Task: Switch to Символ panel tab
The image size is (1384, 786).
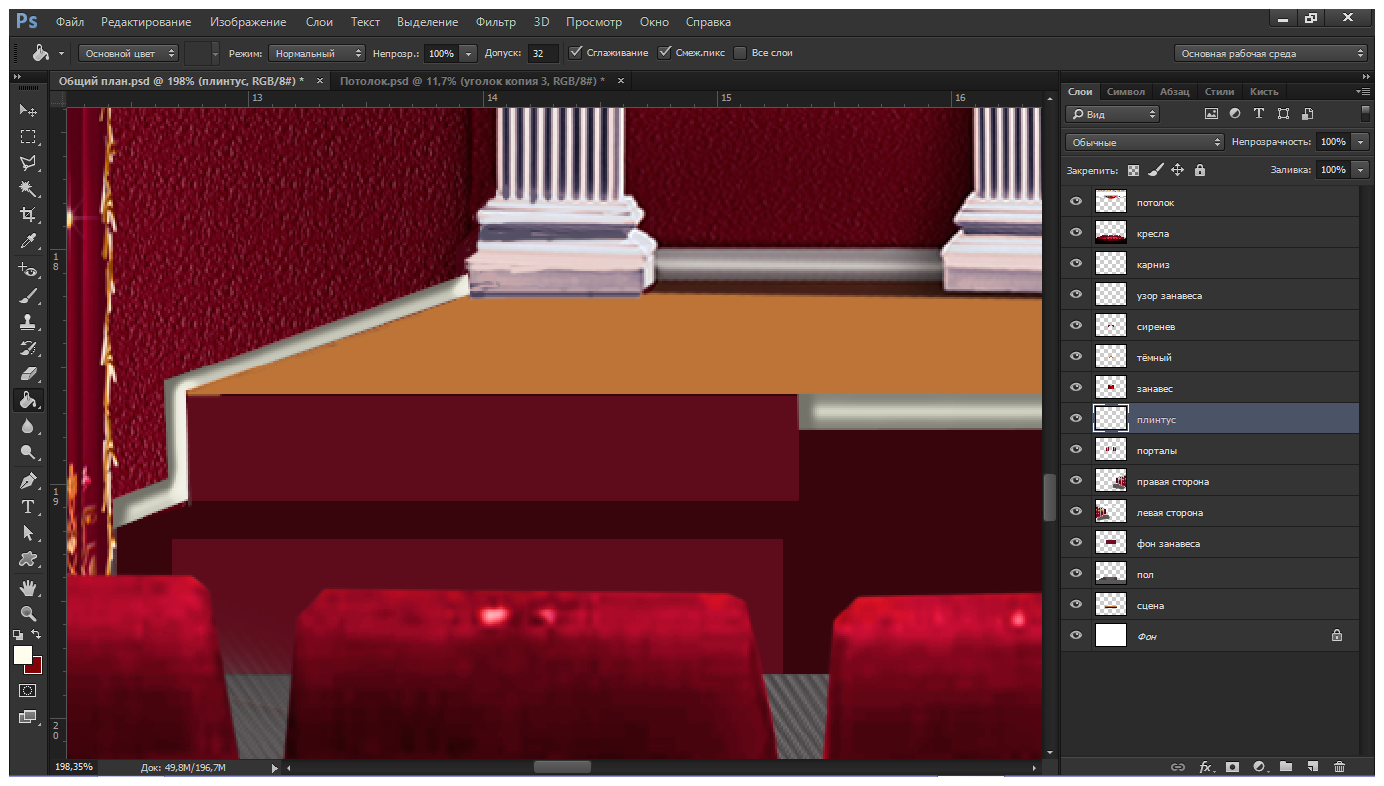Action: (x=1127, y=91)
